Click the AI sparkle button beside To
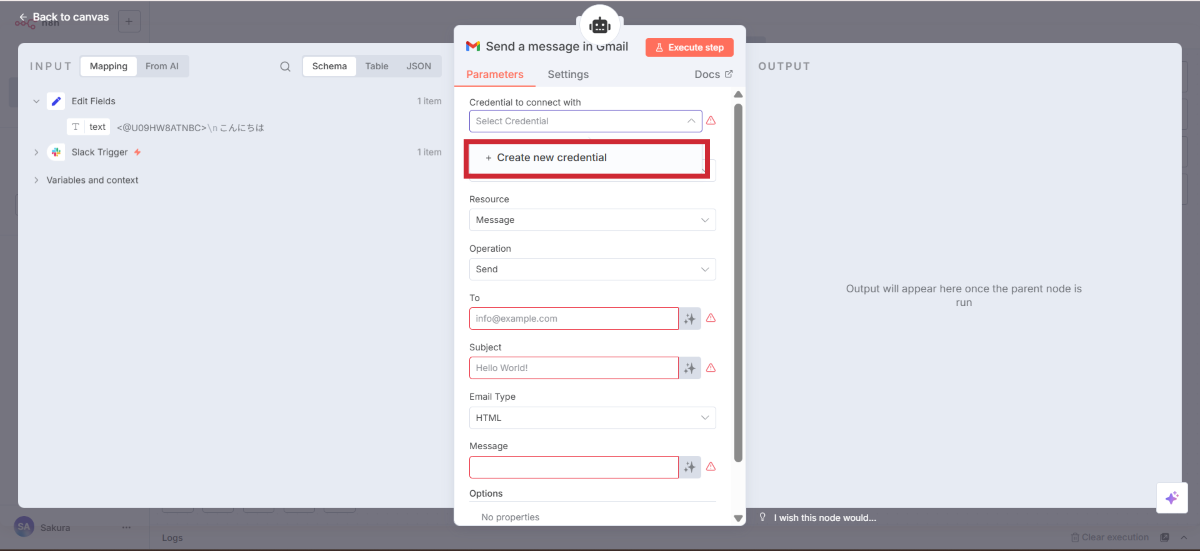Screen dimensions: 1200x551 point(690,318)
